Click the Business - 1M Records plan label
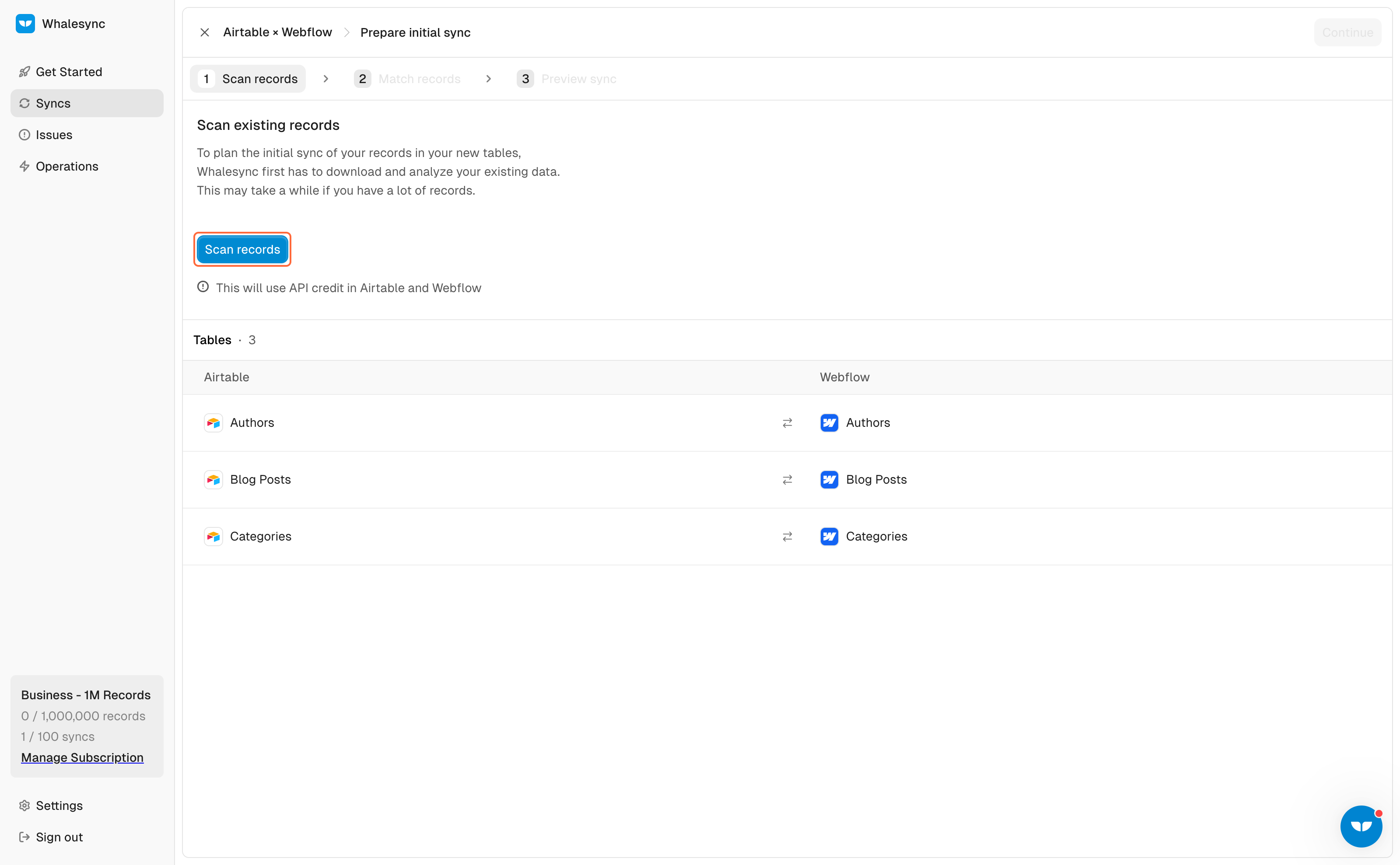The width and height of the screenshot is (1400, 865). coord(86,694)
